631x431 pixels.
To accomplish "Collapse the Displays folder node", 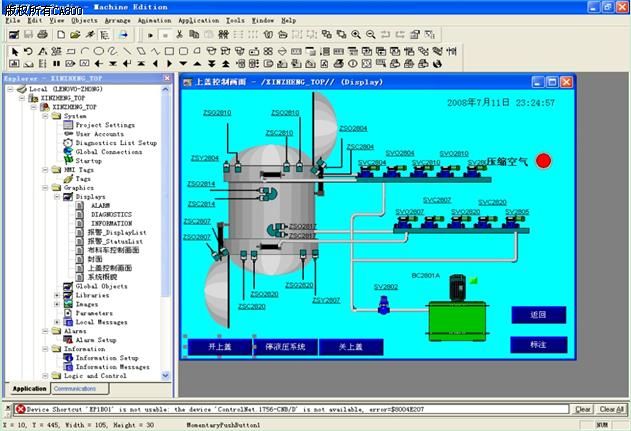I will pyautogui.click(x=56, y=197).
